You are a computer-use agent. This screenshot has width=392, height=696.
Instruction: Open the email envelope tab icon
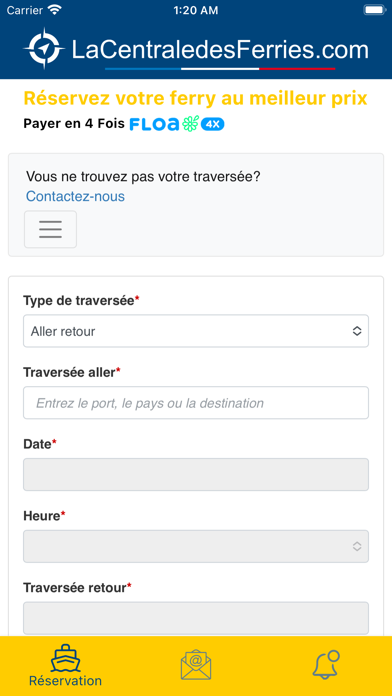click(x=196, y=664)
